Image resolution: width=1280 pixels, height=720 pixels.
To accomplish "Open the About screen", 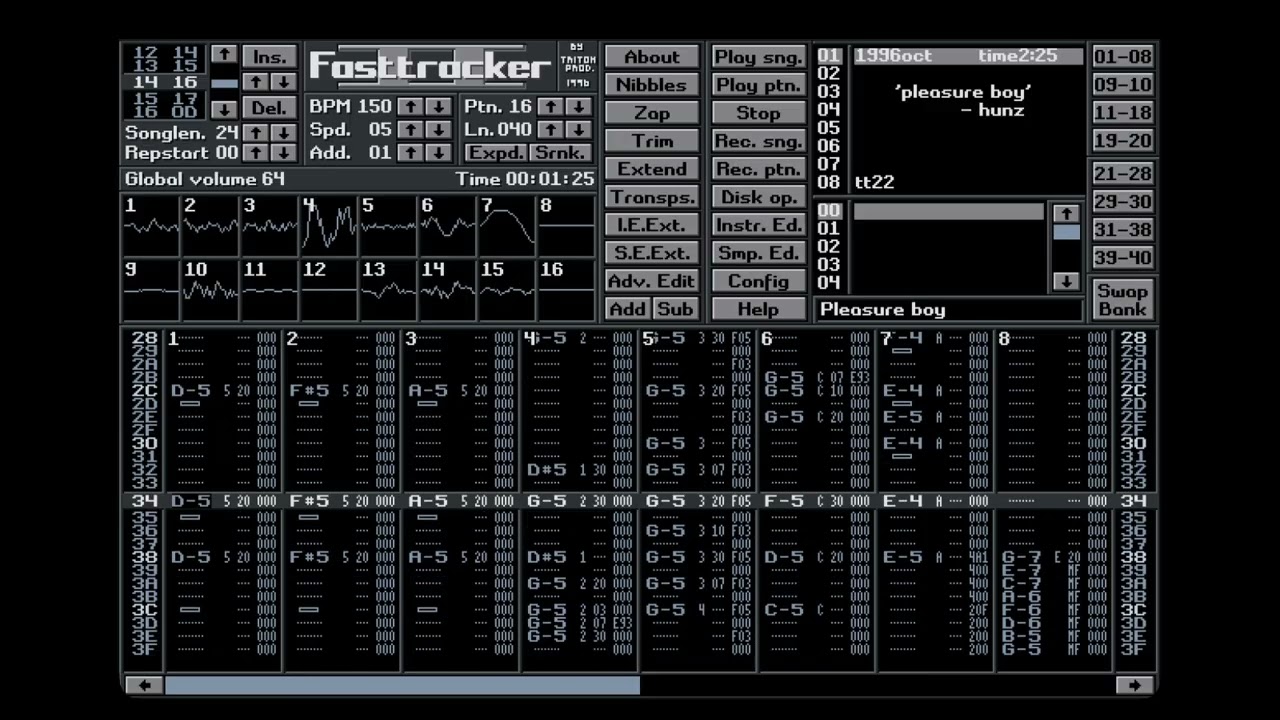I will point(652,57).
